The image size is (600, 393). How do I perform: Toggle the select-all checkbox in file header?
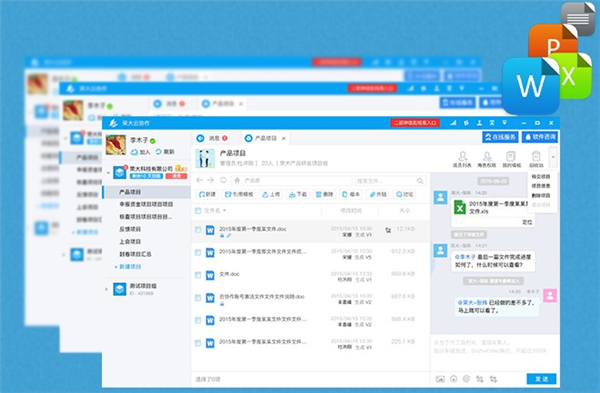pyautogui.click(x=198, y=210)
